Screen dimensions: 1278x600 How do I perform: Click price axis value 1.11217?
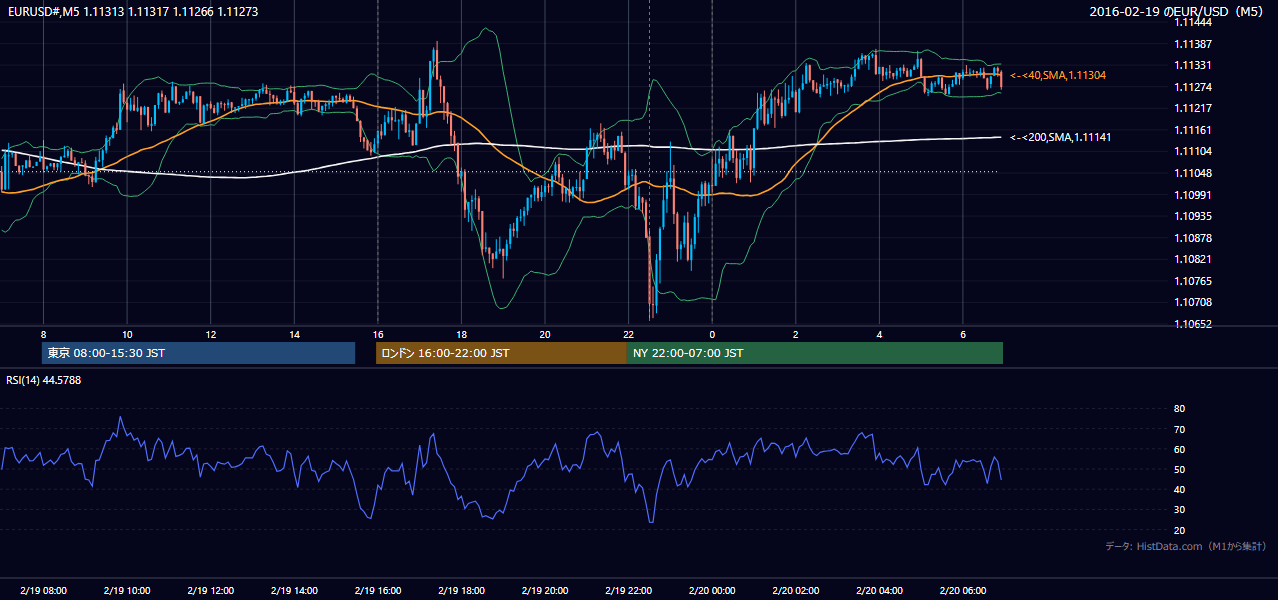[x=1193, y=108]
